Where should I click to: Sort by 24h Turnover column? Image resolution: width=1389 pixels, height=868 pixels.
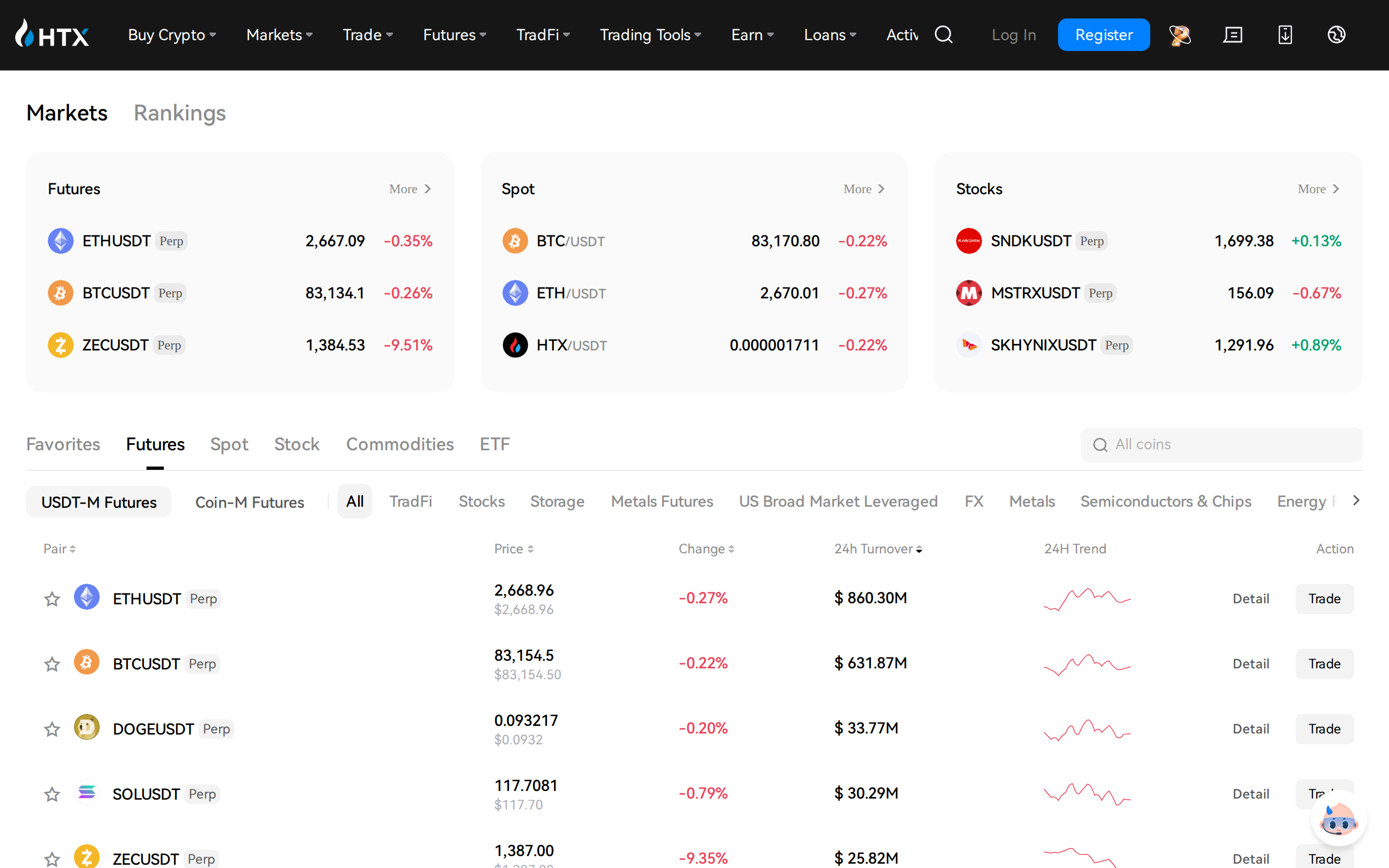(878, 549)
